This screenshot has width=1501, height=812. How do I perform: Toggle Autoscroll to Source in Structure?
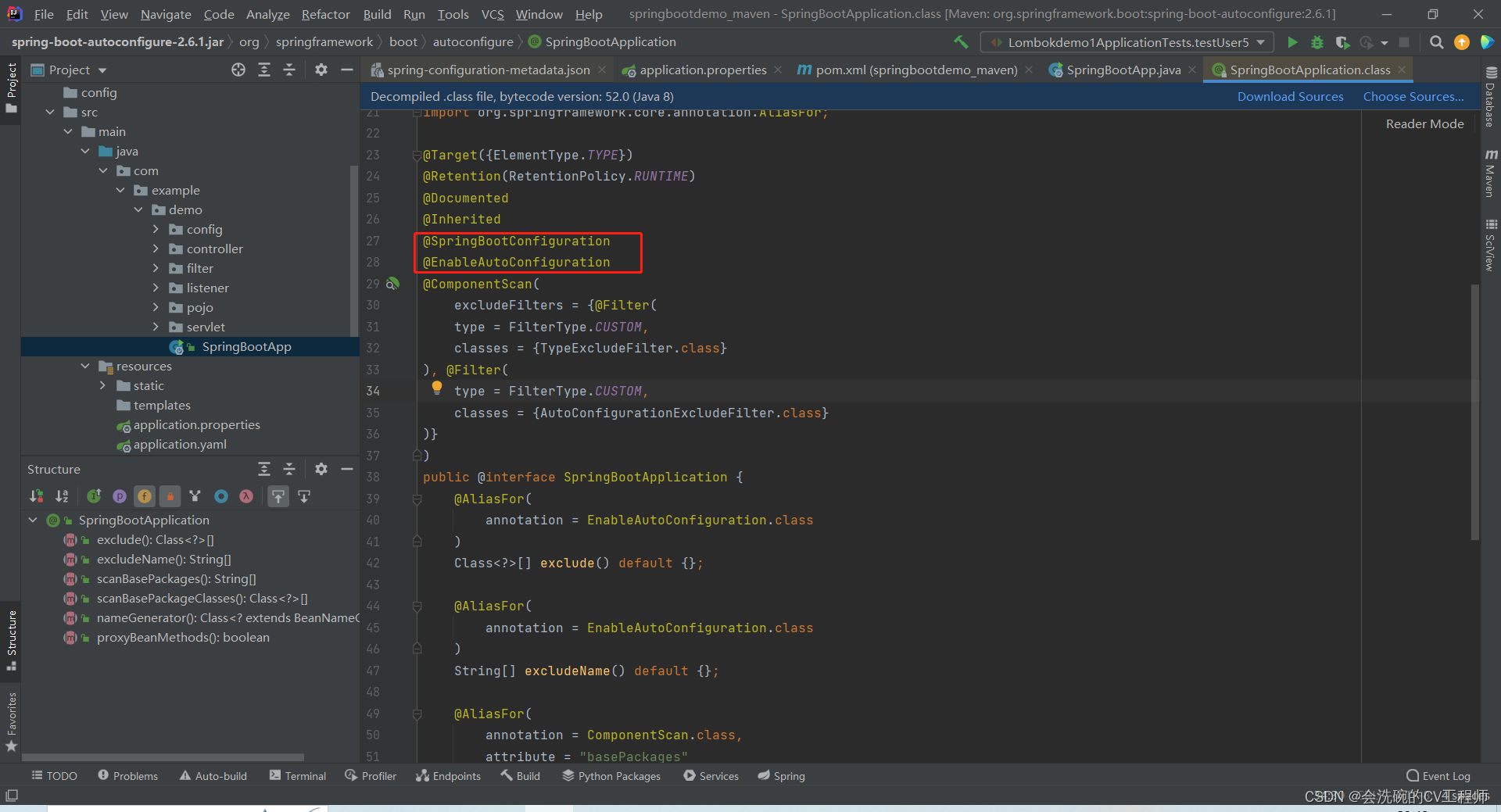point(278,496)
